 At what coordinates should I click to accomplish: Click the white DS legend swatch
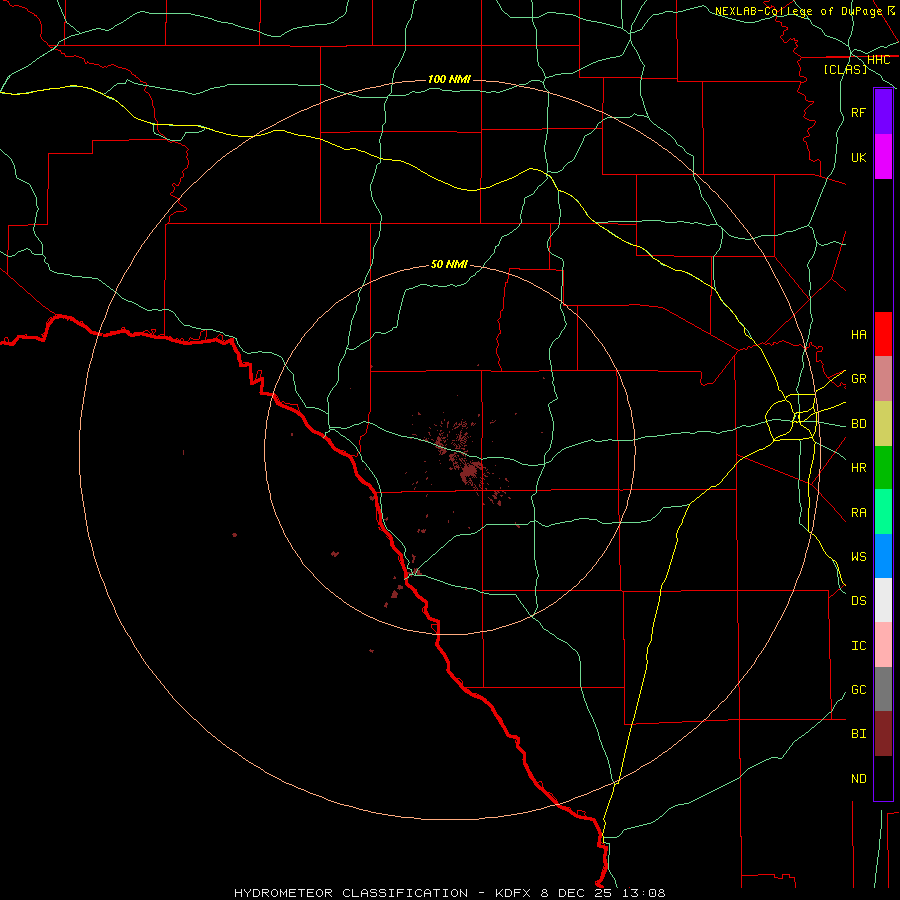[883, 600]
